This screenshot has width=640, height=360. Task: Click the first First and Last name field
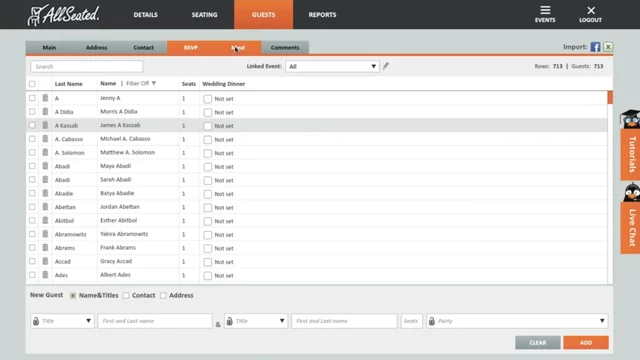pos(155,321)
